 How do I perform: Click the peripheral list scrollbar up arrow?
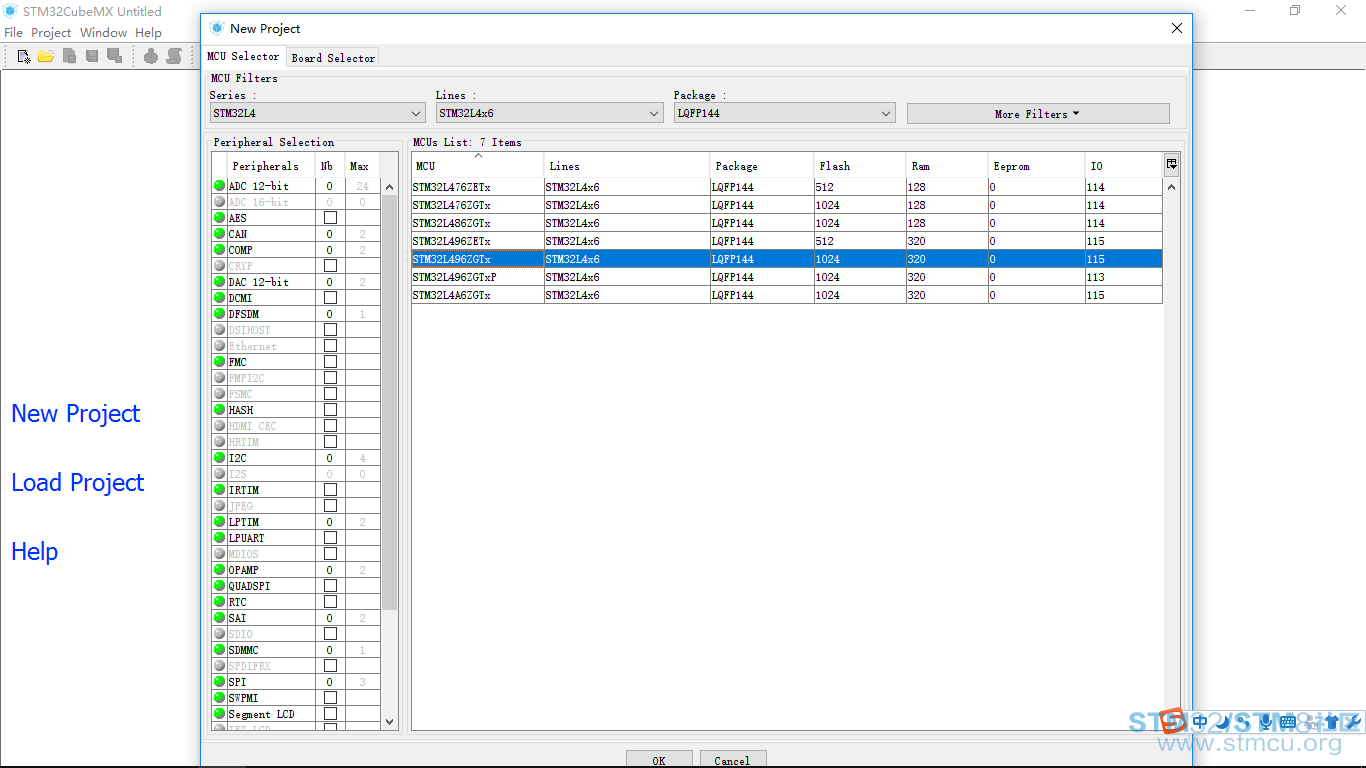(x=390, y=187)
